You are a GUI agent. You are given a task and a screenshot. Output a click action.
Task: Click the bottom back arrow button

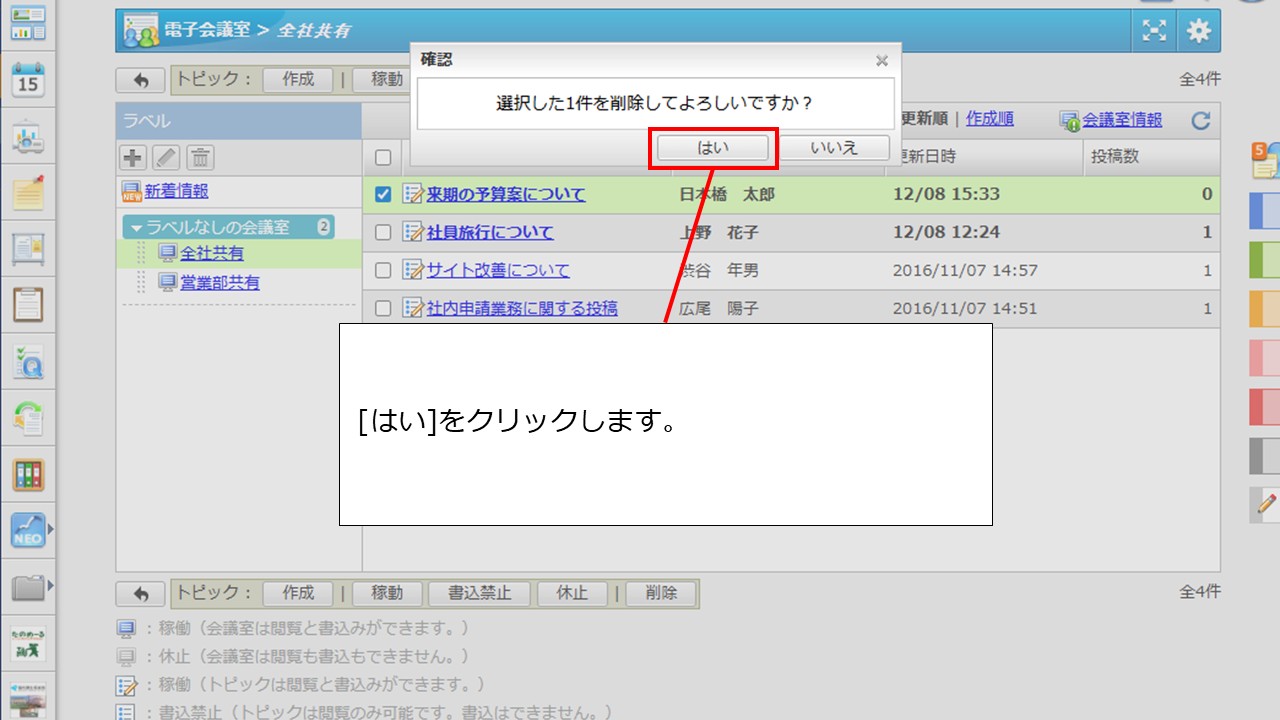[x=141, y=594]
